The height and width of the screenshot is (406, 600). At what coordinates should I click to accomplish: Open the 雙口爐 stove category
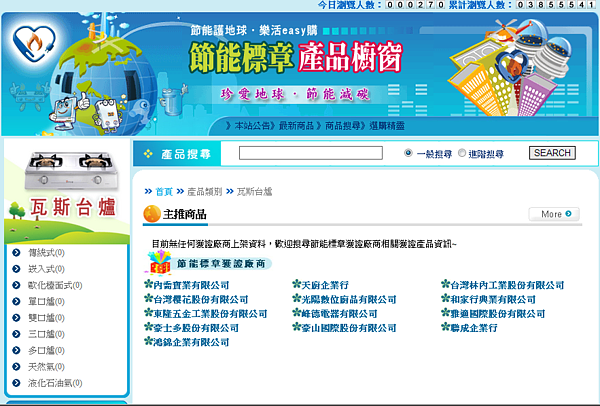pyautogui.click(x=41, y=318)
